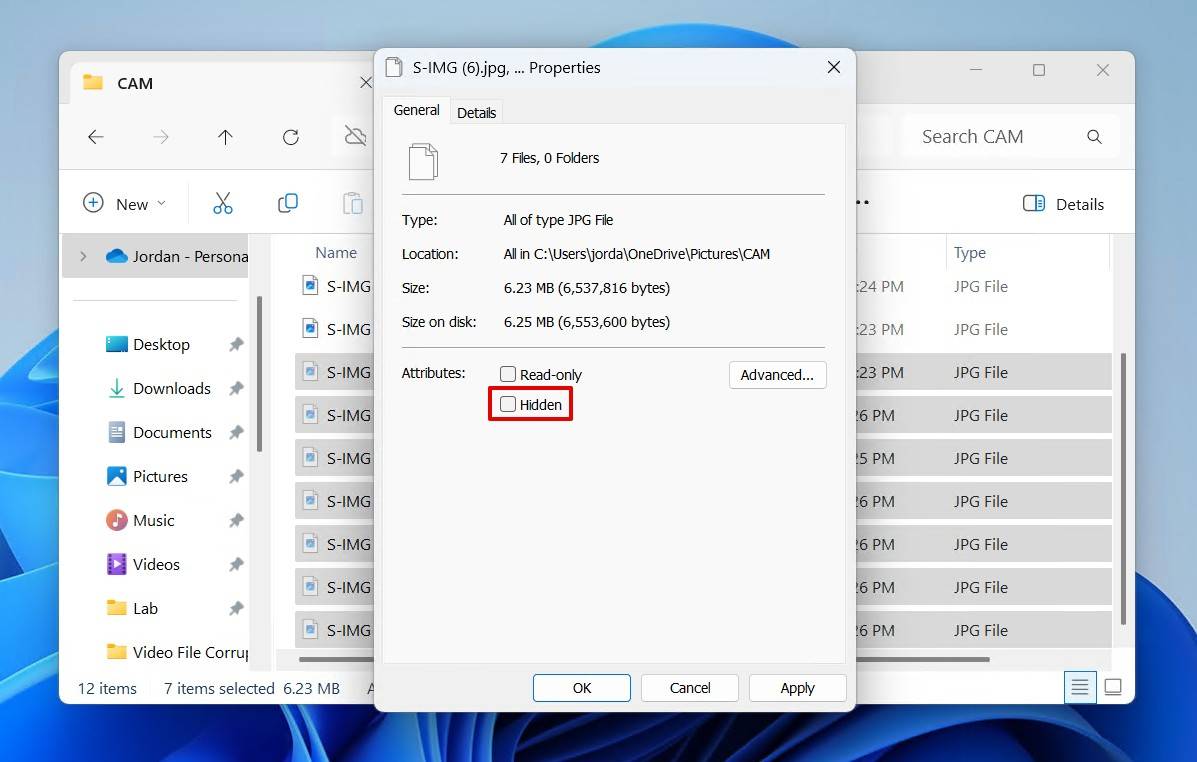This screenshot has height=762, width=1197.
Task: Toggle the Details pane button
Action: point(1064,204)
